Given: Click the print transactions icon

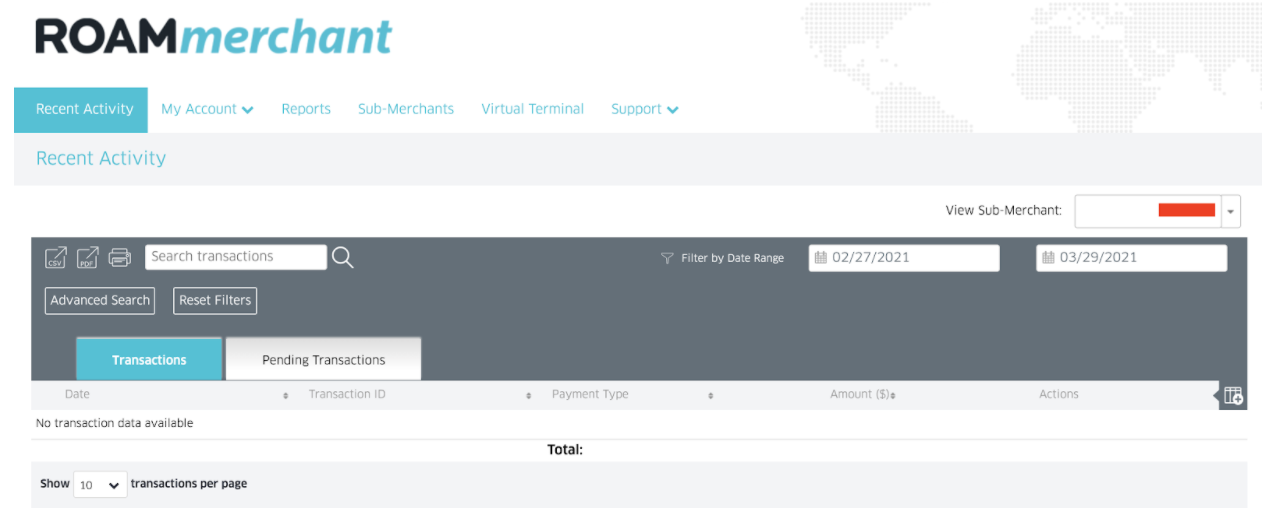Looking at the screenshot, I should (120, 257).
